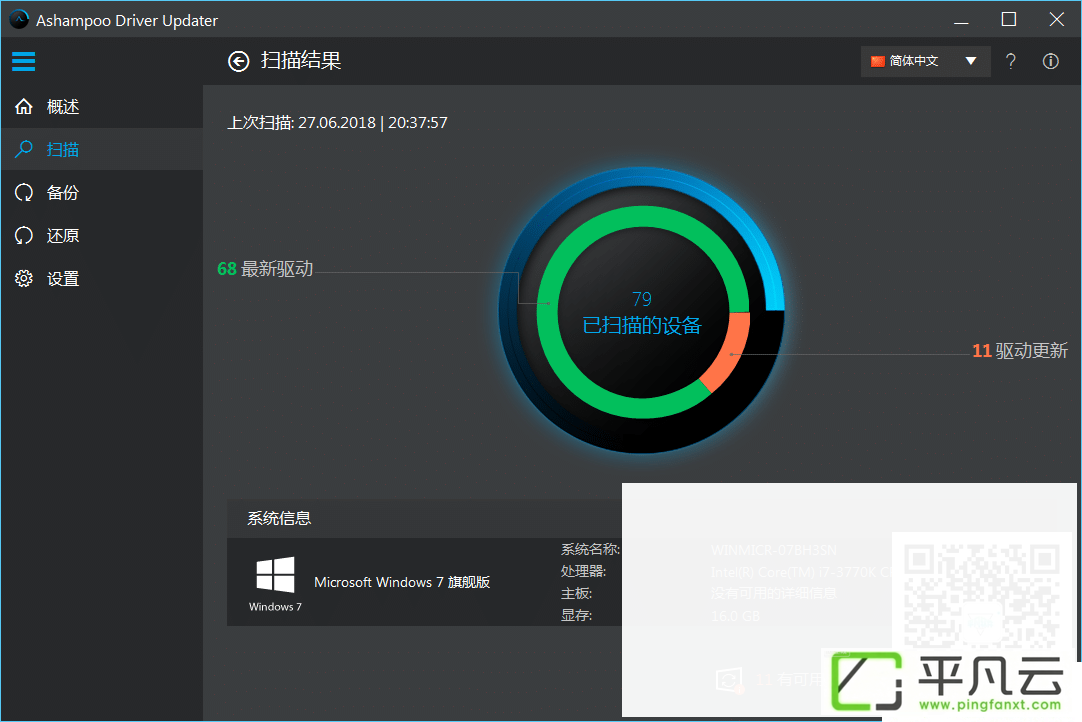Click the gear icon beside 设置
Viewport: 1082px width, 722px height.
pos(24,278)
